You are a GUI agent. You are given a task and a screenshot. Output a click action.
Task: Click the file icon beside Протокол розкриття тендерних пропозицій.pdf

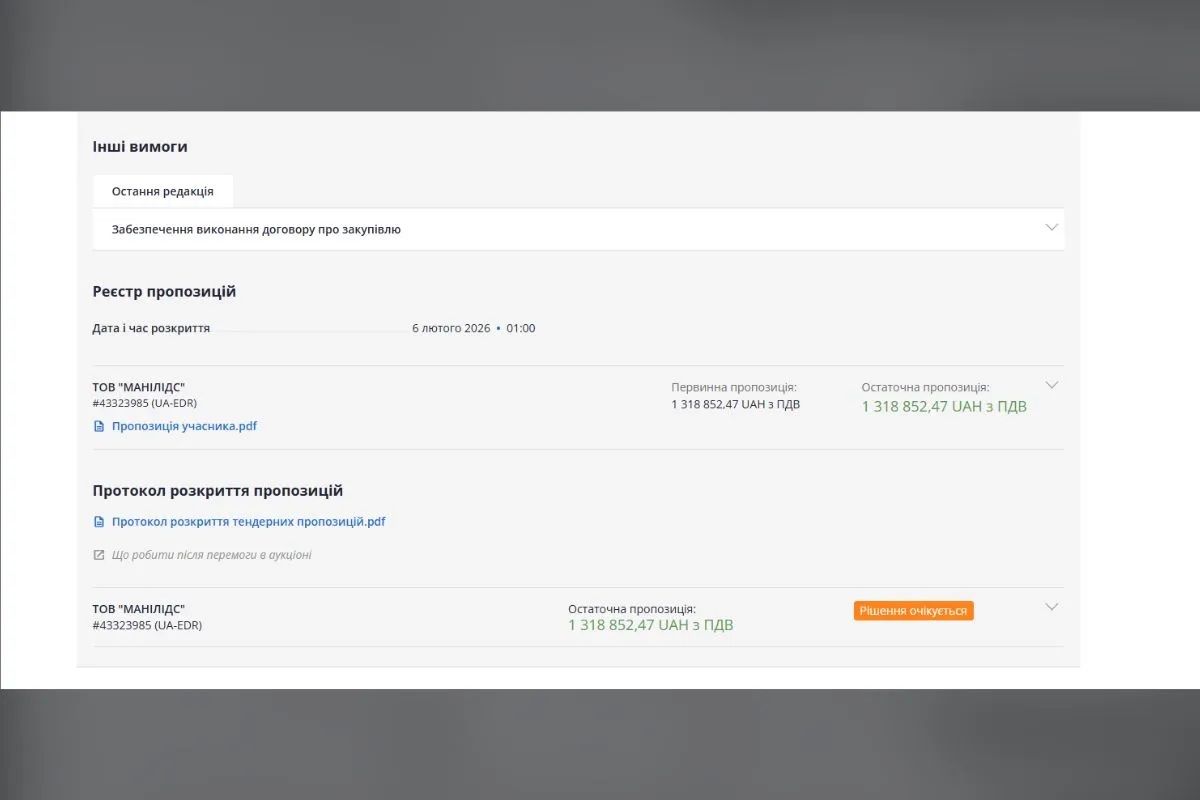coord(98,522)
